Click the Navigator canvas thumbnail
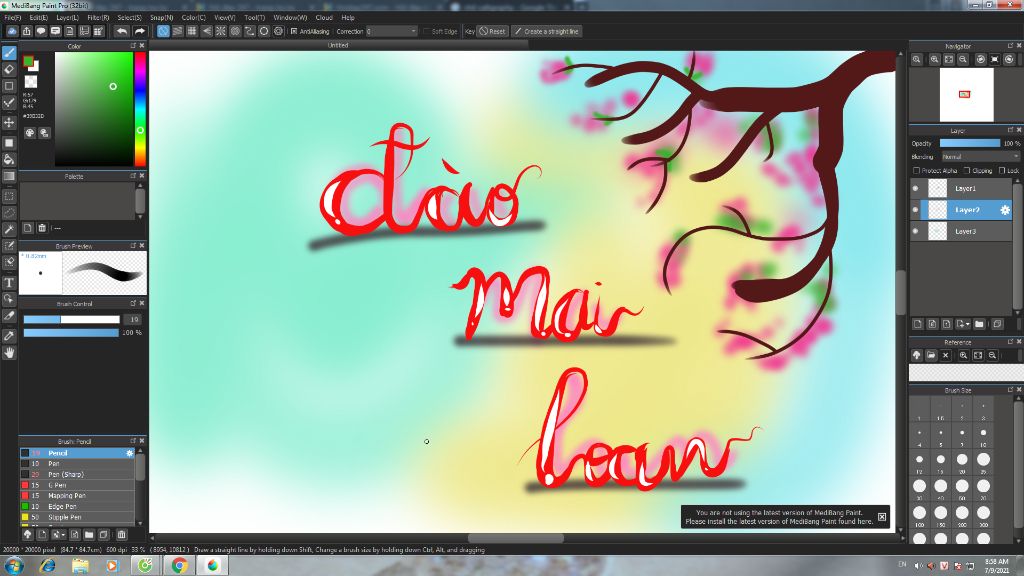 (967, 95)
